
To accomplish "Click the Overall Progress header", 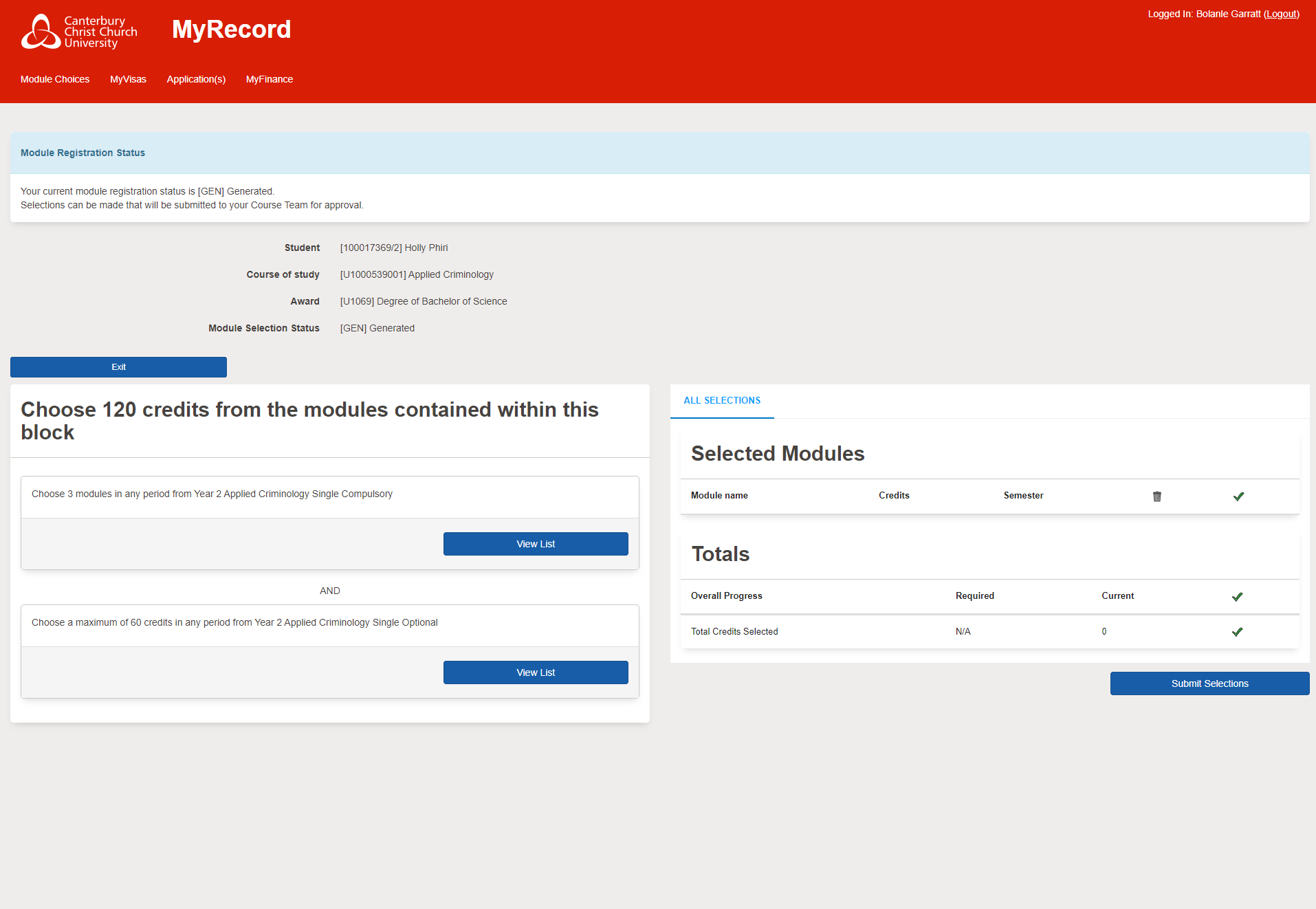I will 727,595.
